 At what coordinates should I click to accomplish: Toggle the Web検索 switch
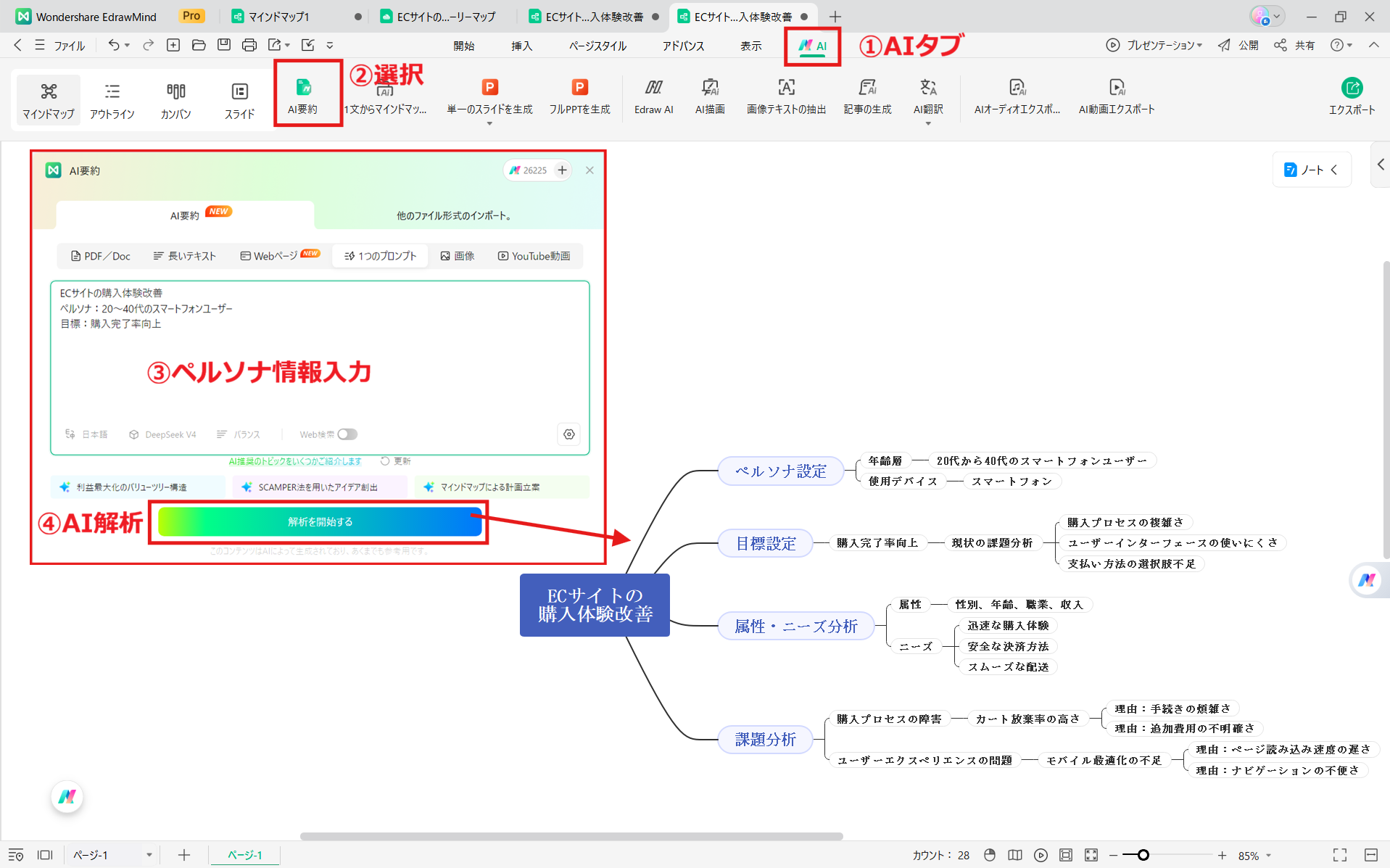click(347, 434)
